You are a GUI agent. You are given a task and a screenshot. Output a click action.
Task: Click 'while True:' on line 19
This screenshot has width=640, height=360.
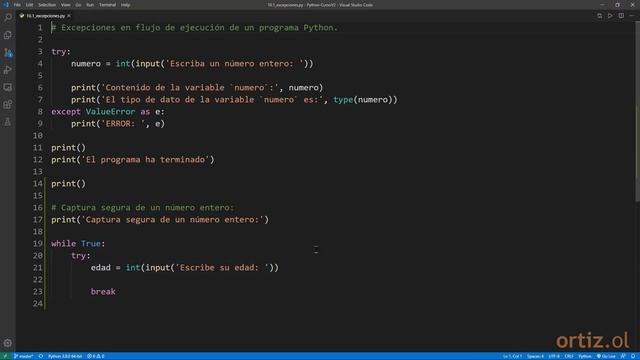pos(78,243)
